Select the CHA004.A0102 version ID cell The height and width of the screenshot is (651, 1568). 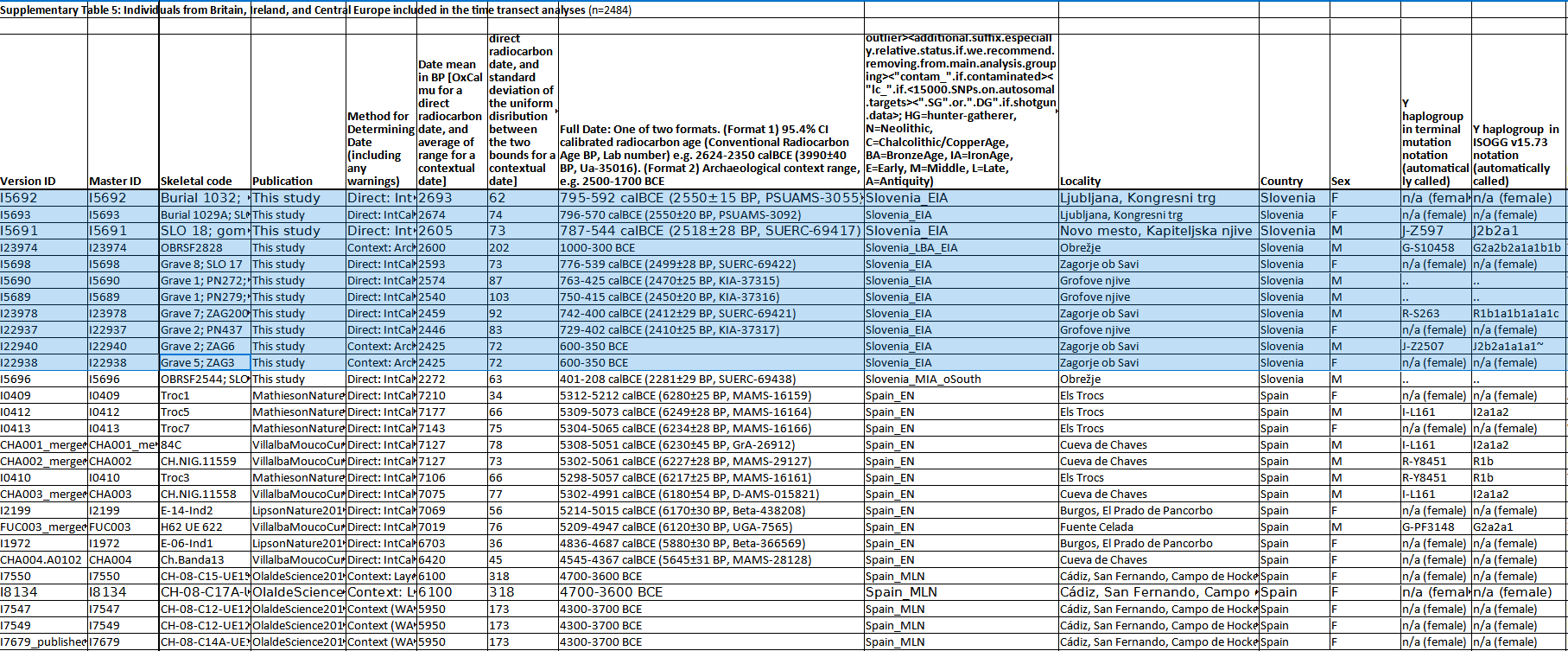[43, 559]
